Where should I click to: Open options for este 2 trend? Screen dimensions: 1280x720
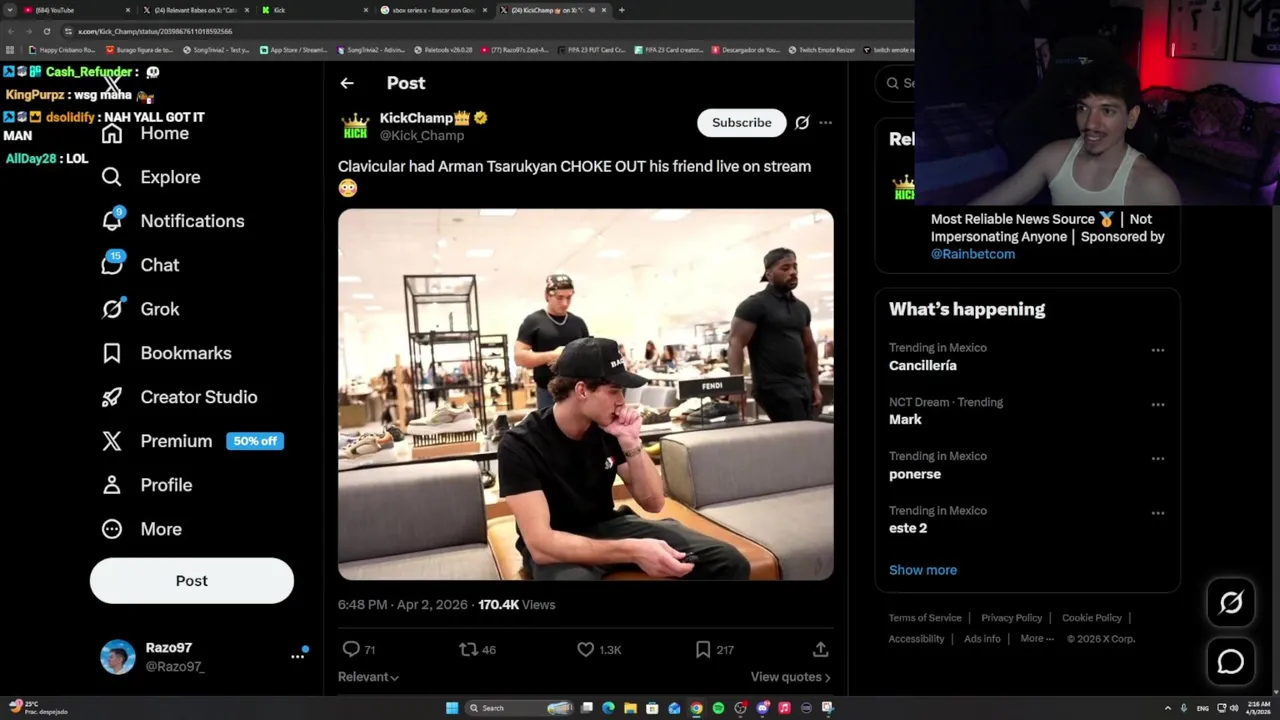[1157, 513]
